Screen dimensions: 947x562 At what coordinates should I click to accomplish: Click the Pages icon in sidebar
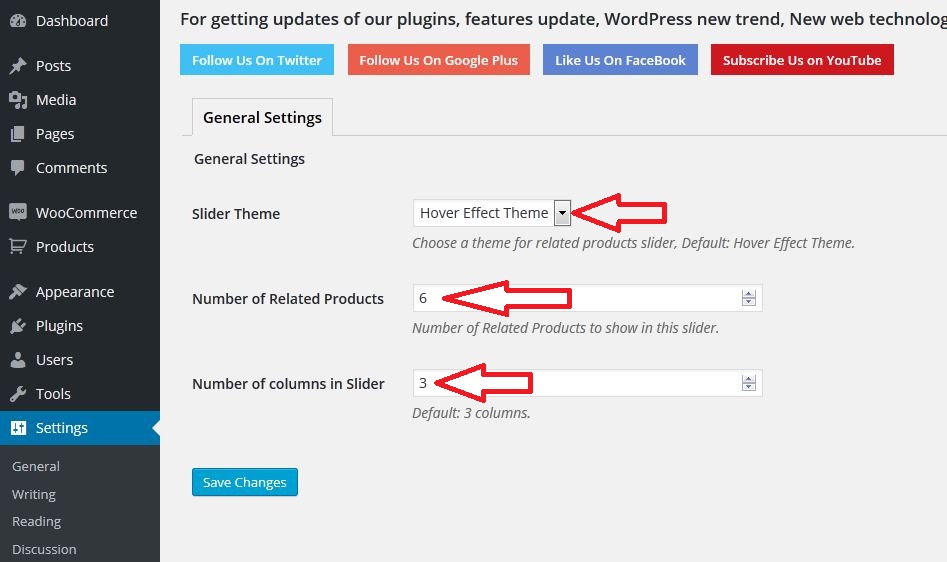click(x=18, y=133)
